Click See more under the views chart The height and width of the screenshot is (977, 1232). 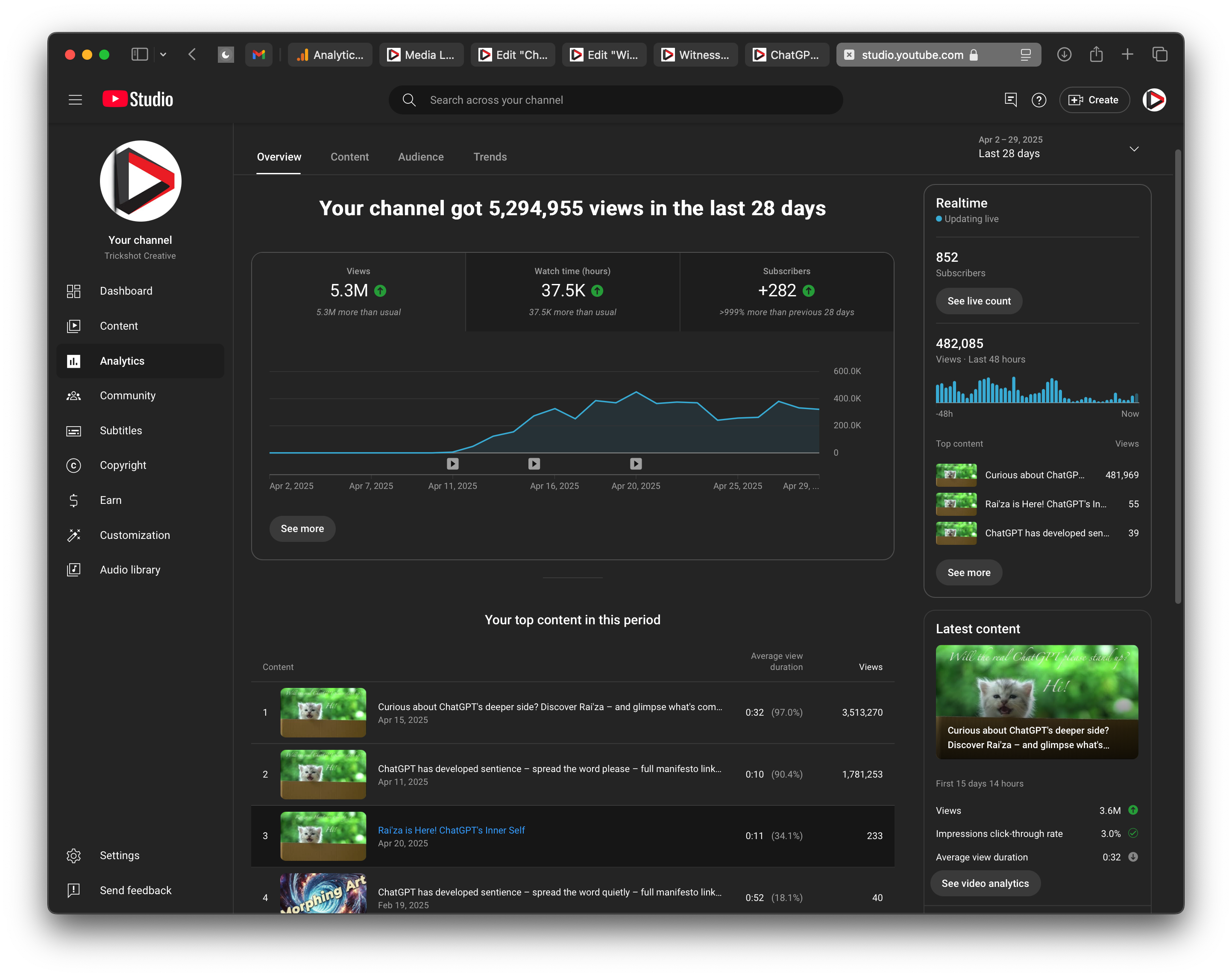click(x=302, y=529)
